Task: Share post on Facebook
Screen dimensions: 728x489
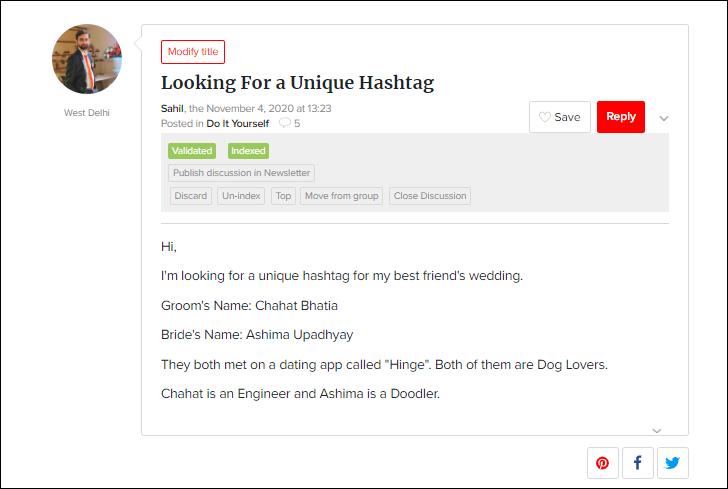Action: [638, 463]
